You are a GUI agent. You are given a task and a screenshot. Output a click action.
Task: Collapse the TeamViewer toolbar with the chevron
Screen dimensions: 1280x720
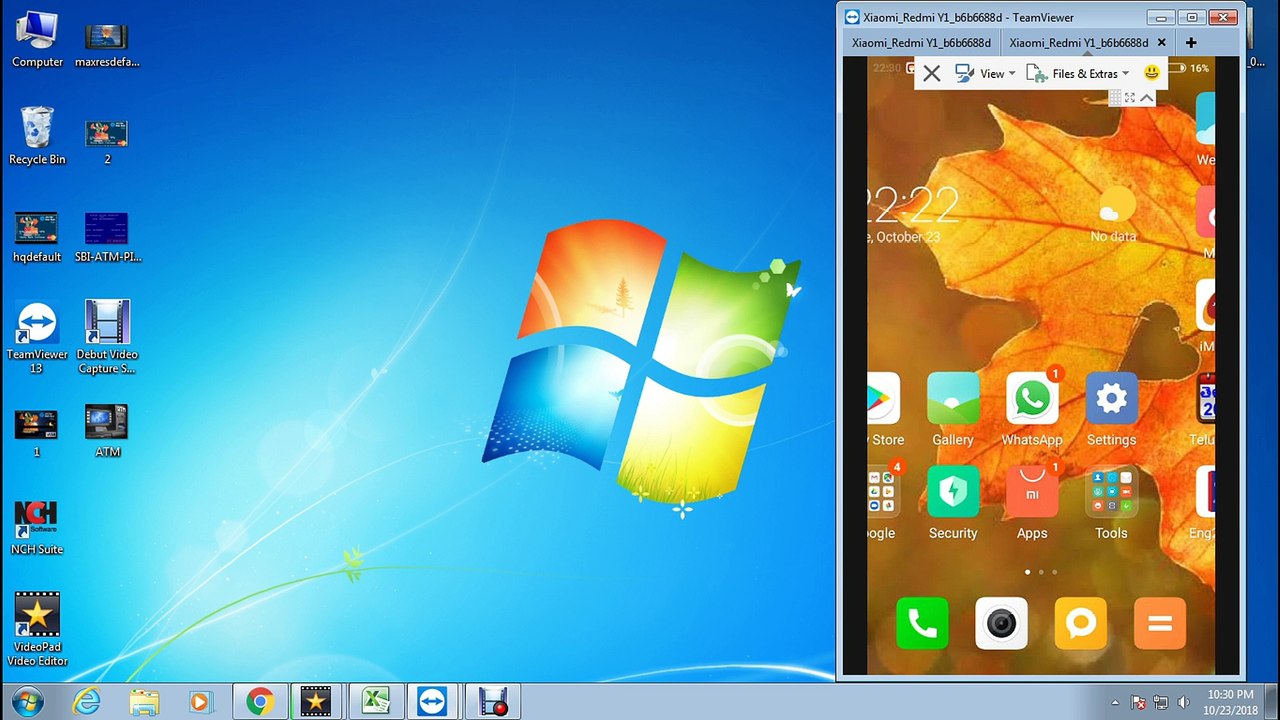[1147, 97]
